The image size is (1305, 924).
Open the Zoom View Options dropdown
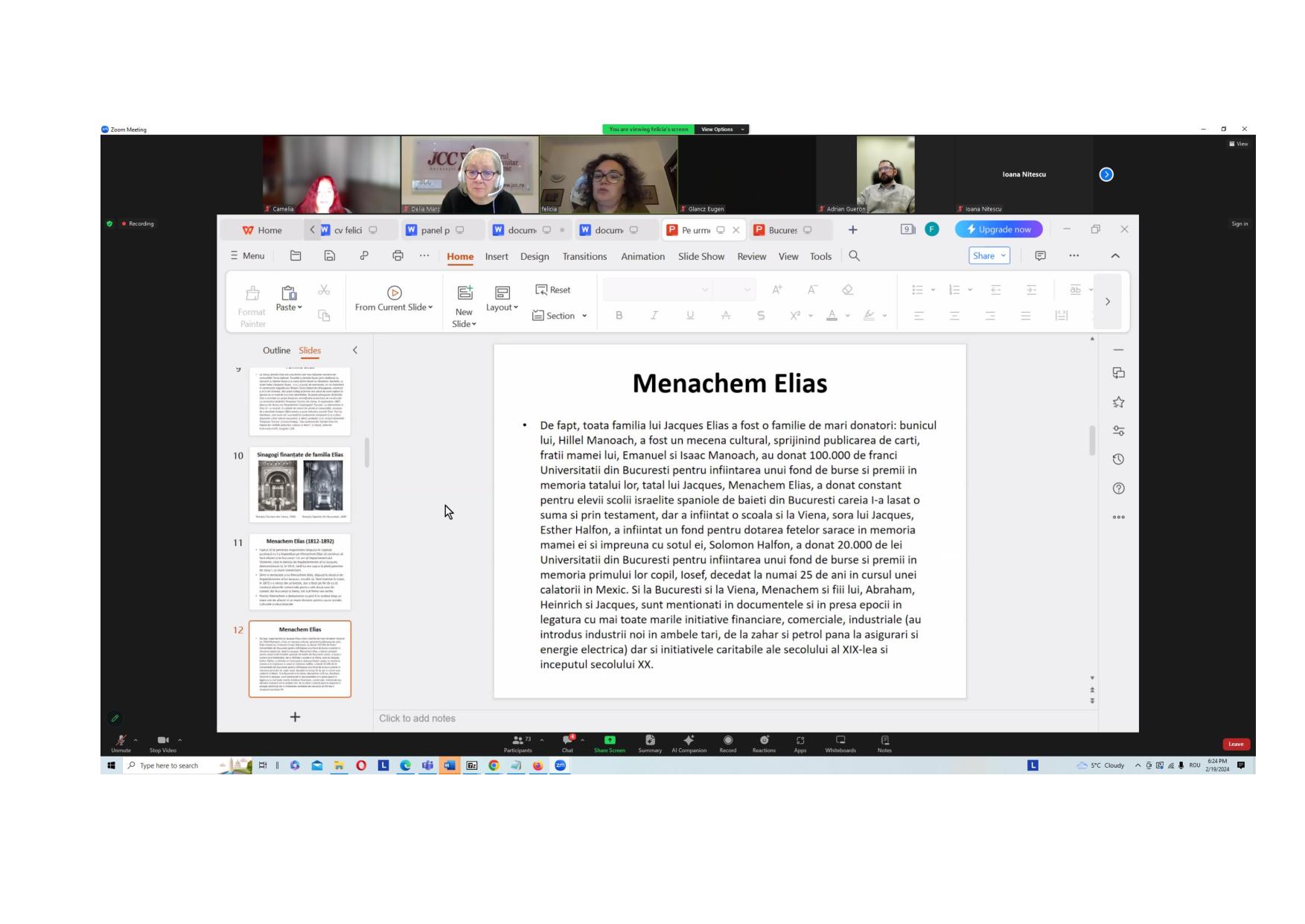click(x=722, y=130)
